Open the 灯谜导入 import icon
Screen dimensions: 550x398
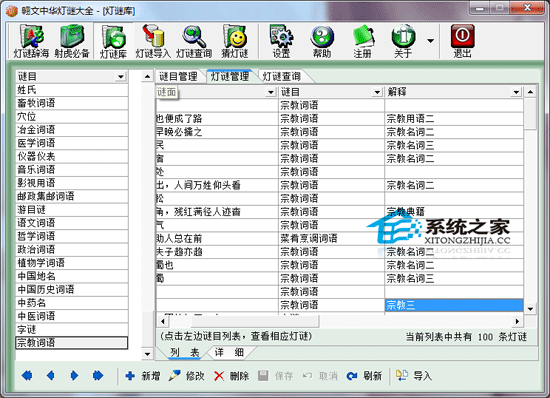[x=153, y=41]
